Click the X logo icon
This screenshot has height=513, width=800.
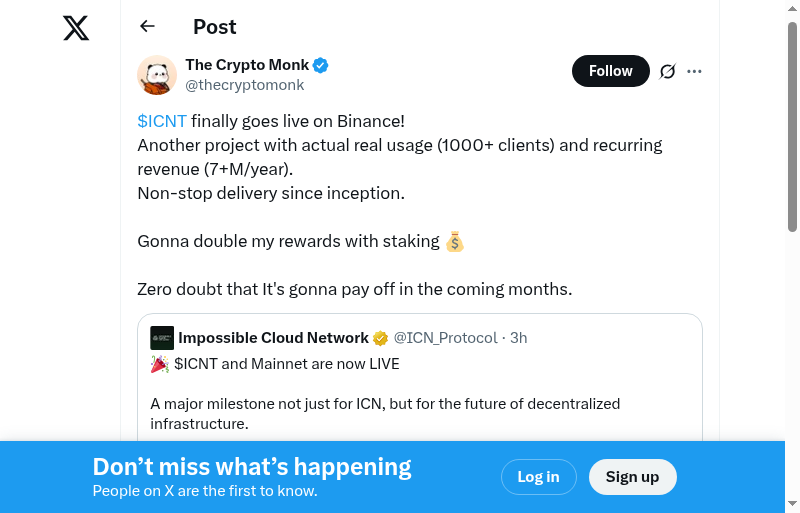point(76,28)
